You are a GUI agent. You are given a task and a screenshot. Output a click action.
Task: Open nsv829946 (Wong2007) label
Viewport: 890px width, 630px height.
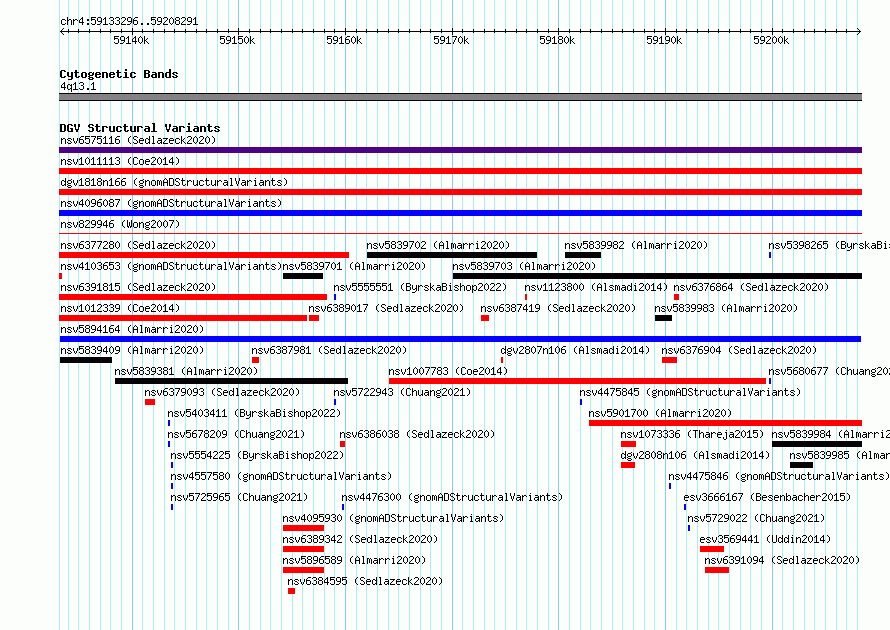[120, 224]
